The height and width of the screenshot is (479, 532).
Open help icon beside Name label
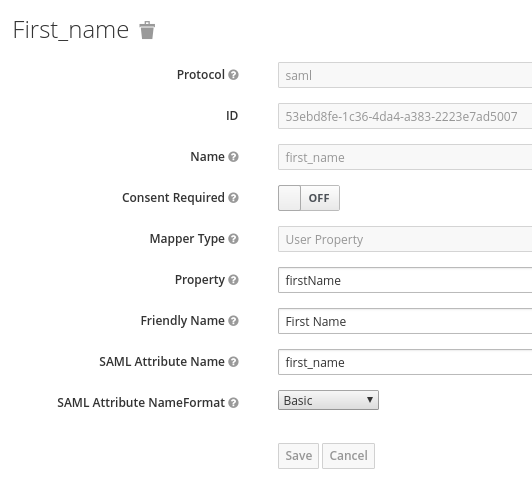(233, 157)
